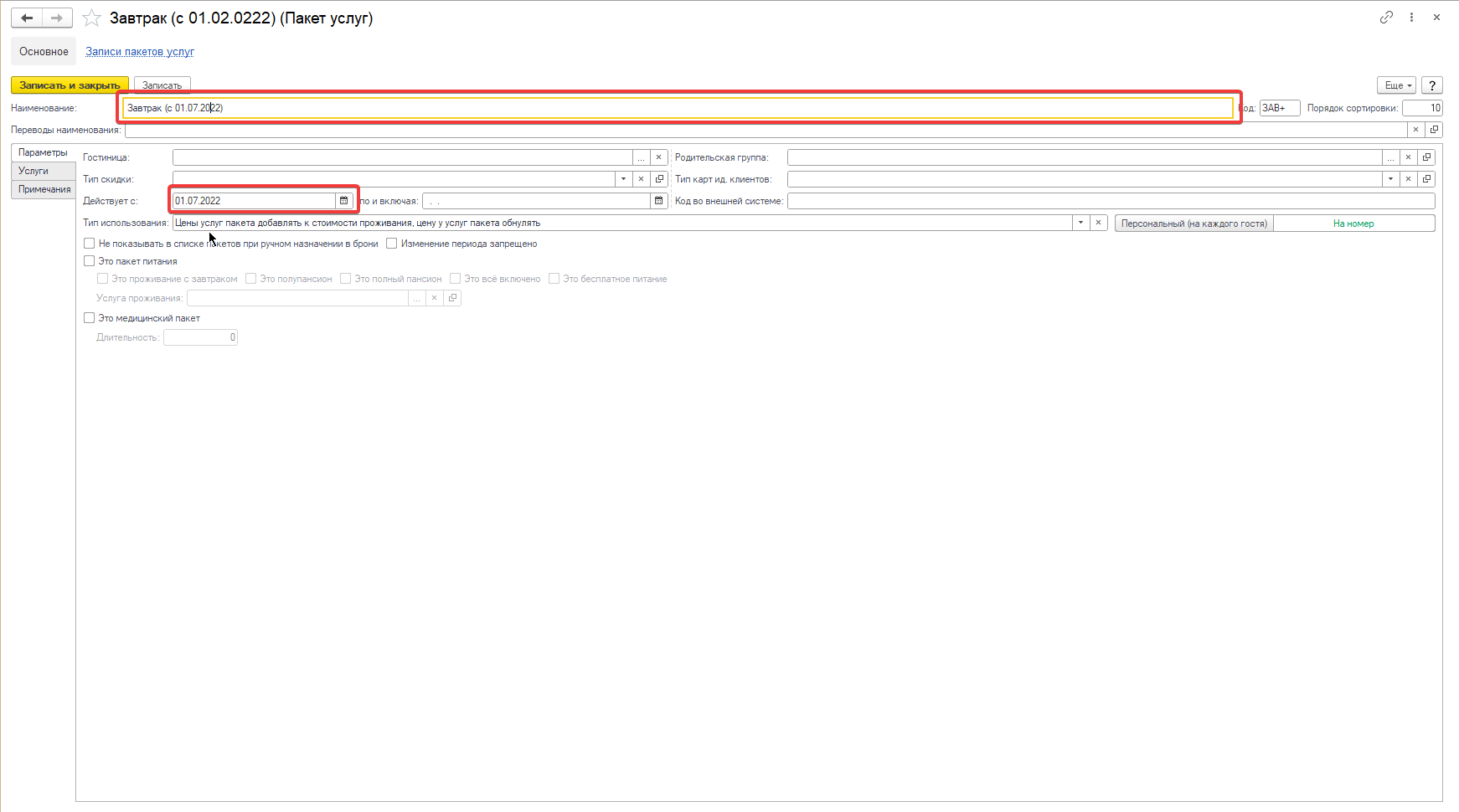
Task: Expand Тип карт ид. клиентов dropdown arrow
Action: click(x=1390, y=179)
